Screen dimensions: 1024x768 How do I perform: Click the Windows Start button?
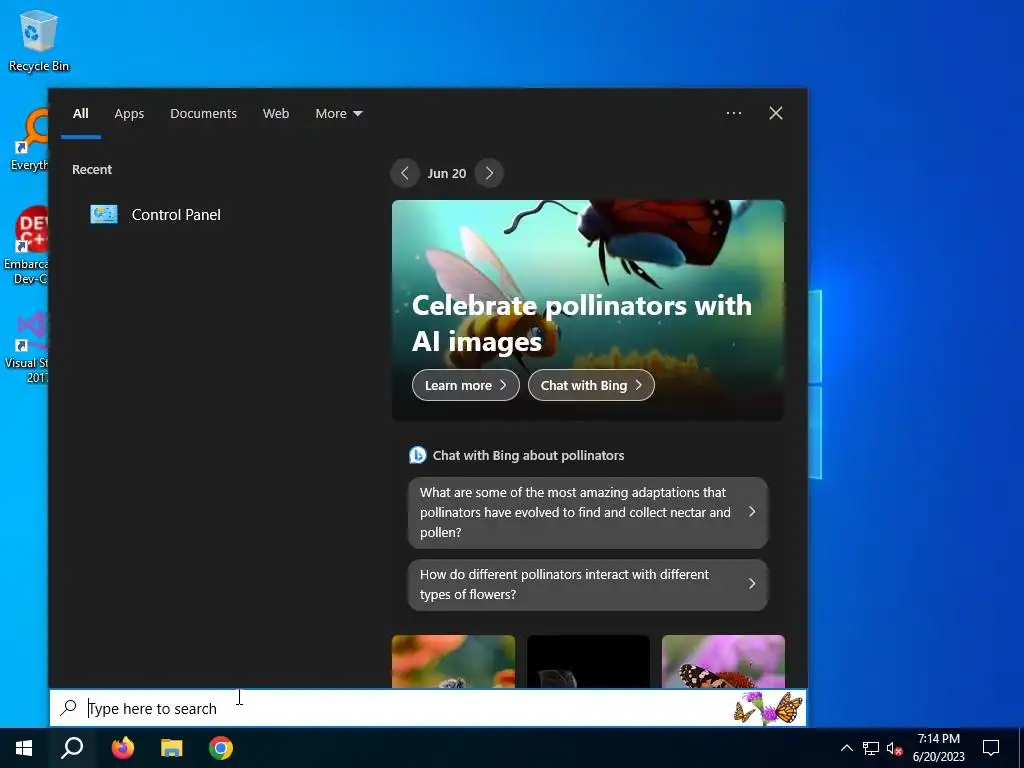[x=24, y=748]
